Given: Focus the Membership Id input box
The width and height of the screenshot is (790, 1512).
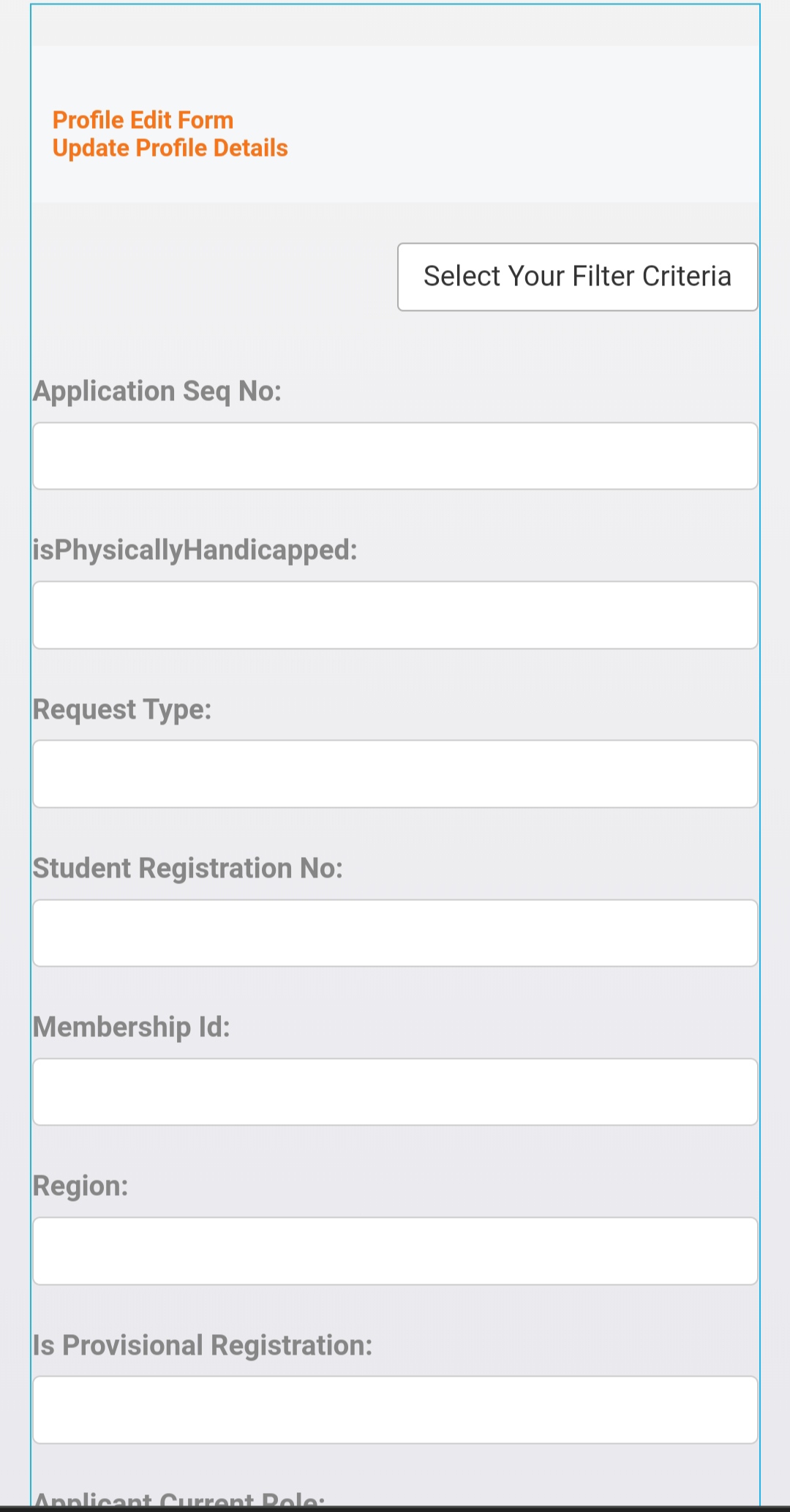Looking at the screenshot, I should click(x=395, y=1092).
